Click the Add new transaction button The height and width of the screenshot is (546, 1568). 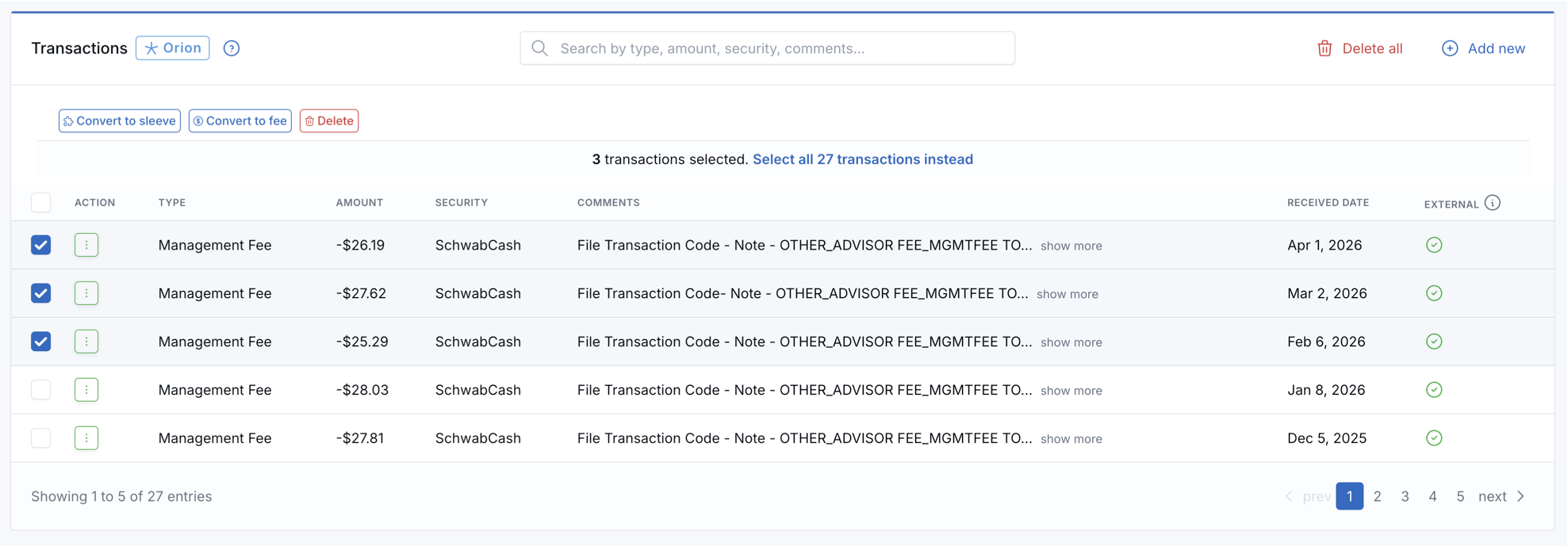pos(1483,48)
